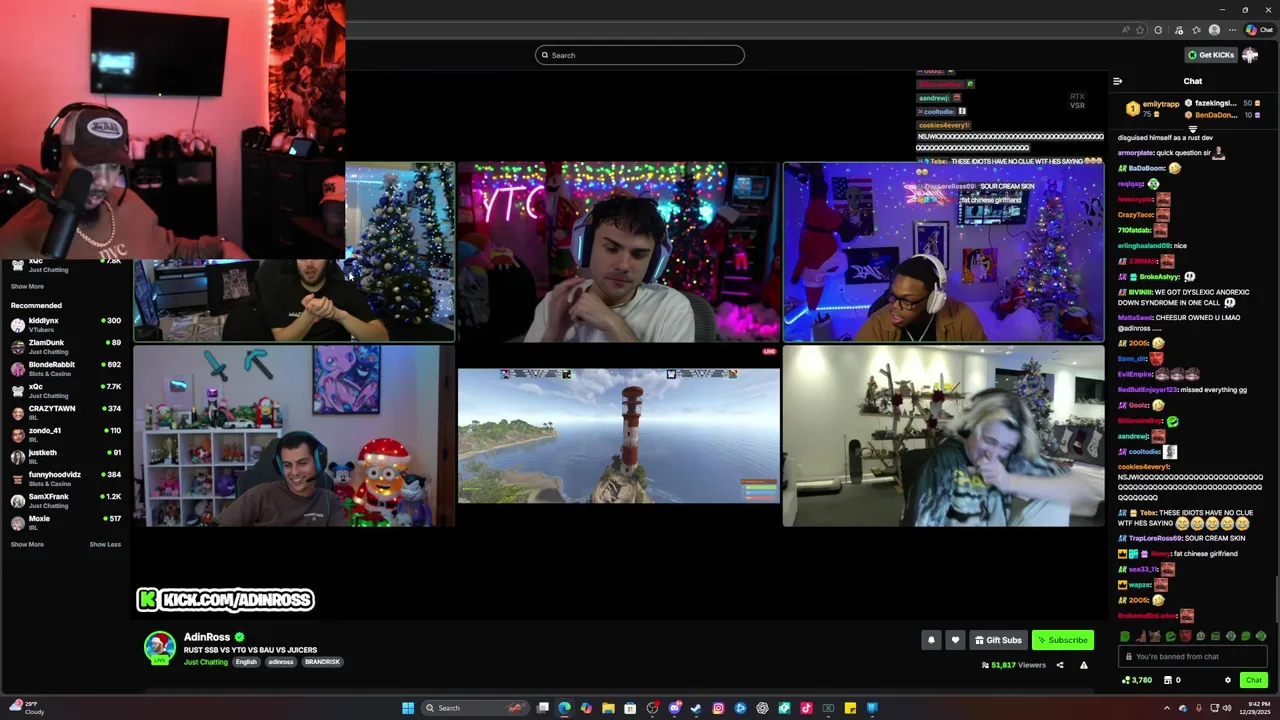Click emilytrapp top gifter entry
This screenshot has height=720, width=1280.
[1152, 108]
